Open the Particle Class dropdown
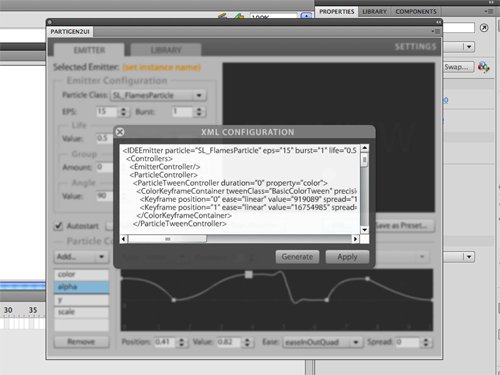 pyautogui.click(x=159, y=95)
